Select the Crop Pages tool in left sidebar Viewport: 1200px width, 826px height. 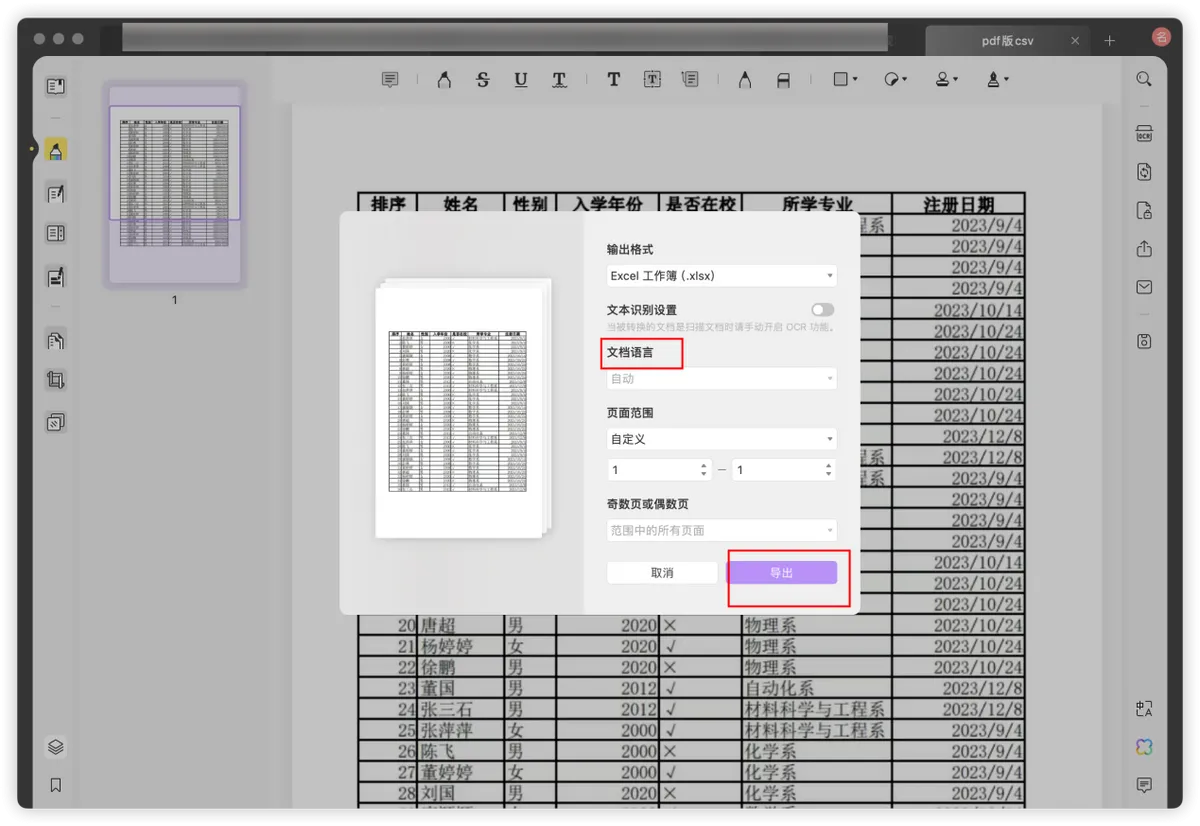[x=56, y=380]
